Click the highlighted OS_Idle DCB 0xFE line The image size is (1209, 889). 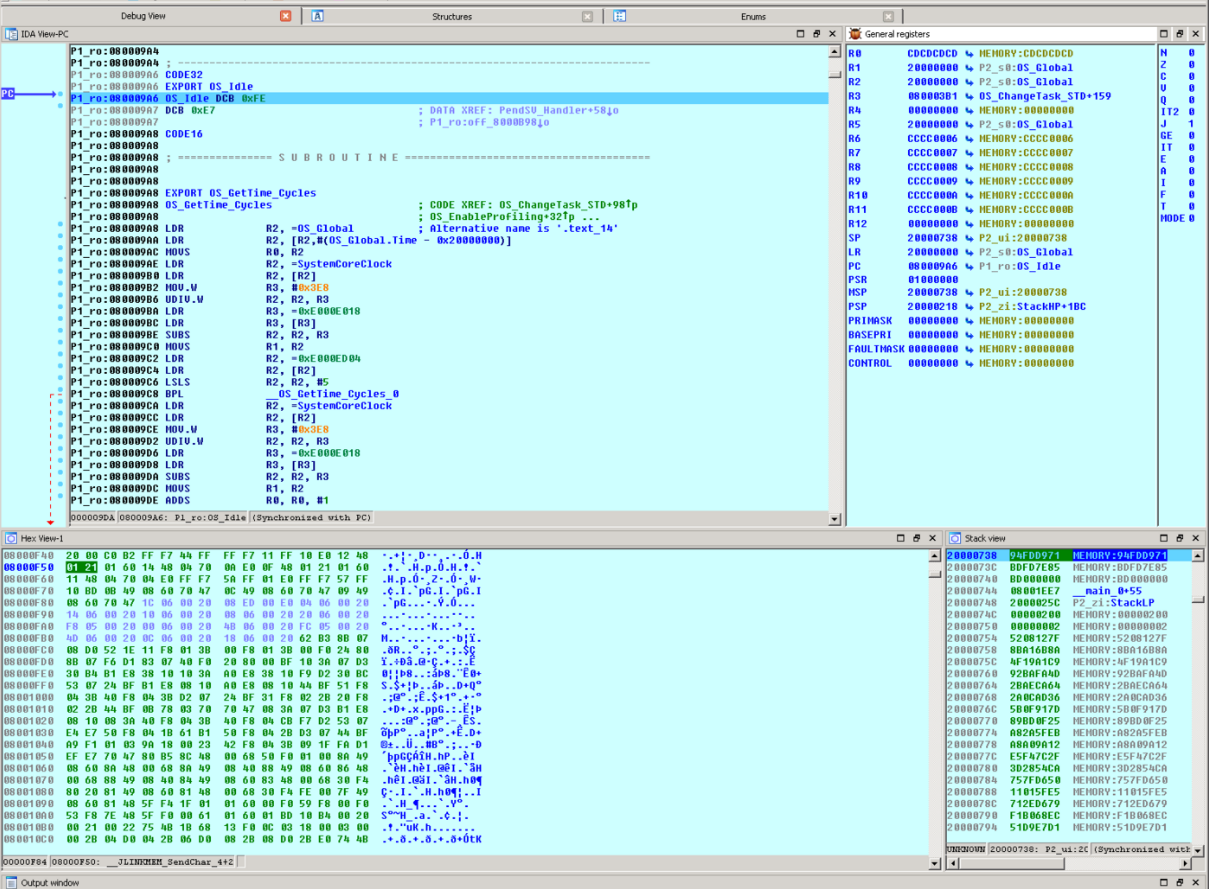click(448, 99)
